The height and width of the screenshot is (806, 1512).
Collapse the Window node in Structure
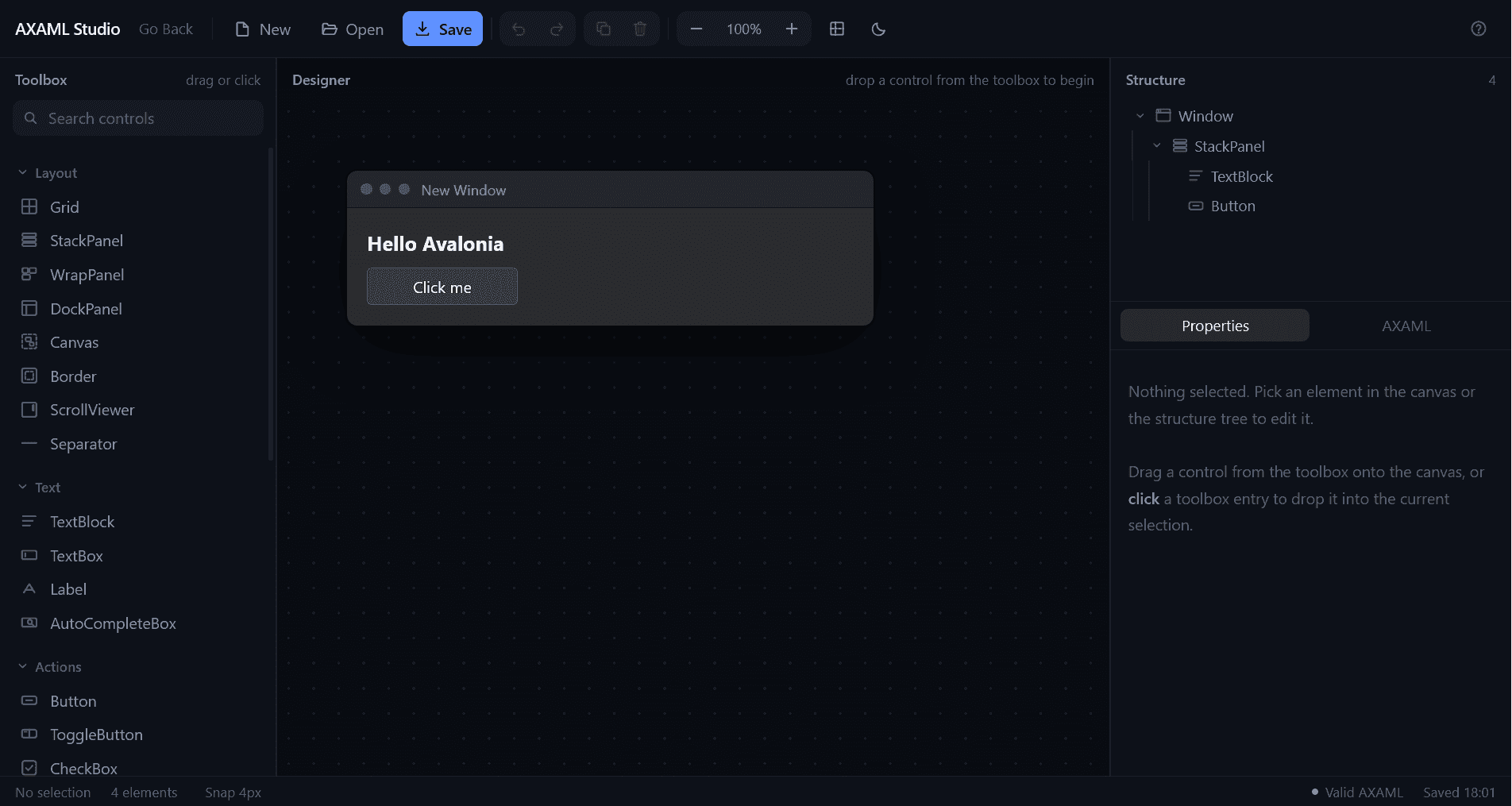point(1140,116)
